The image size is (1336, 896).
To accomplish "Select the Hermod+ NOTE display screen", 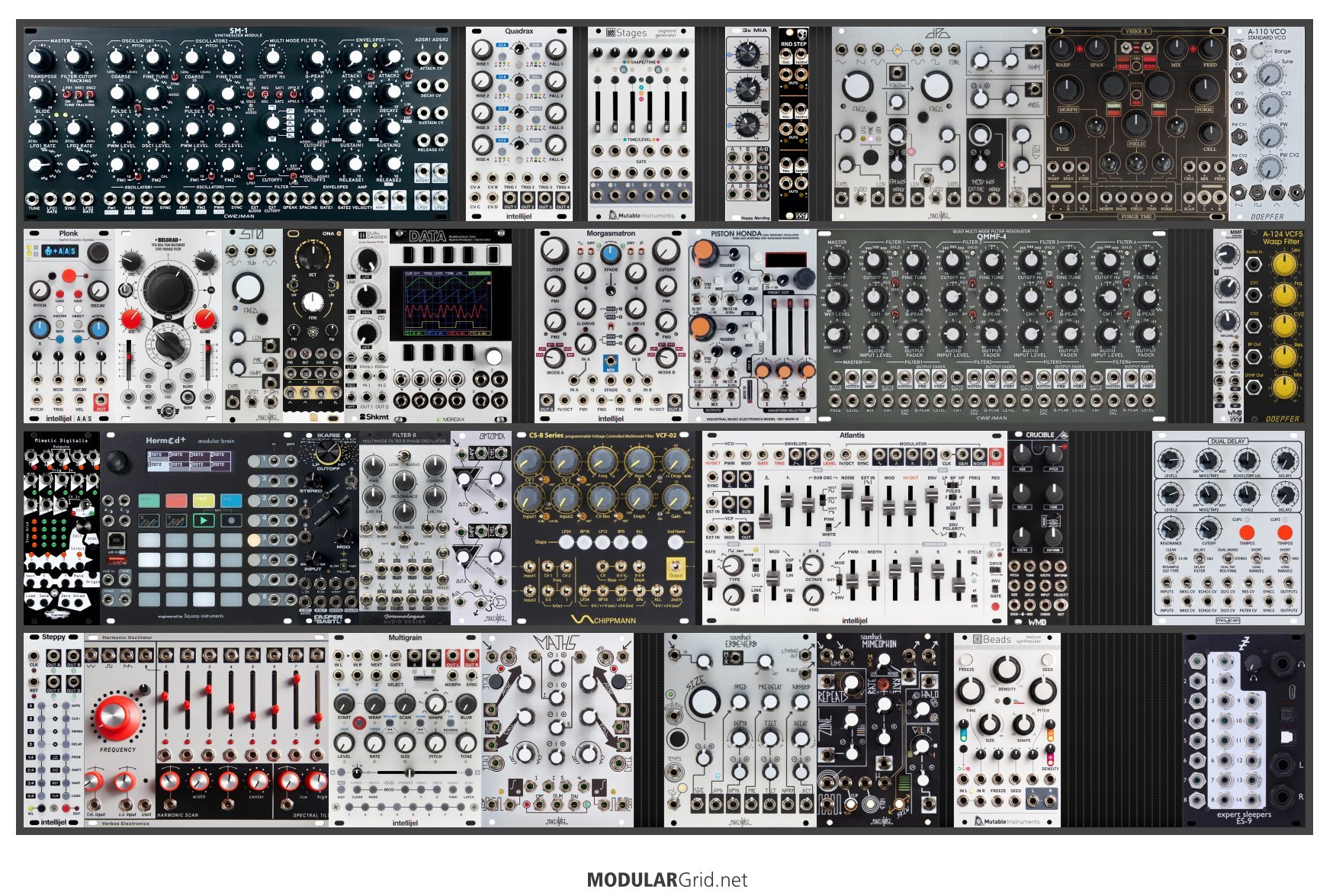I will point(191,460).
